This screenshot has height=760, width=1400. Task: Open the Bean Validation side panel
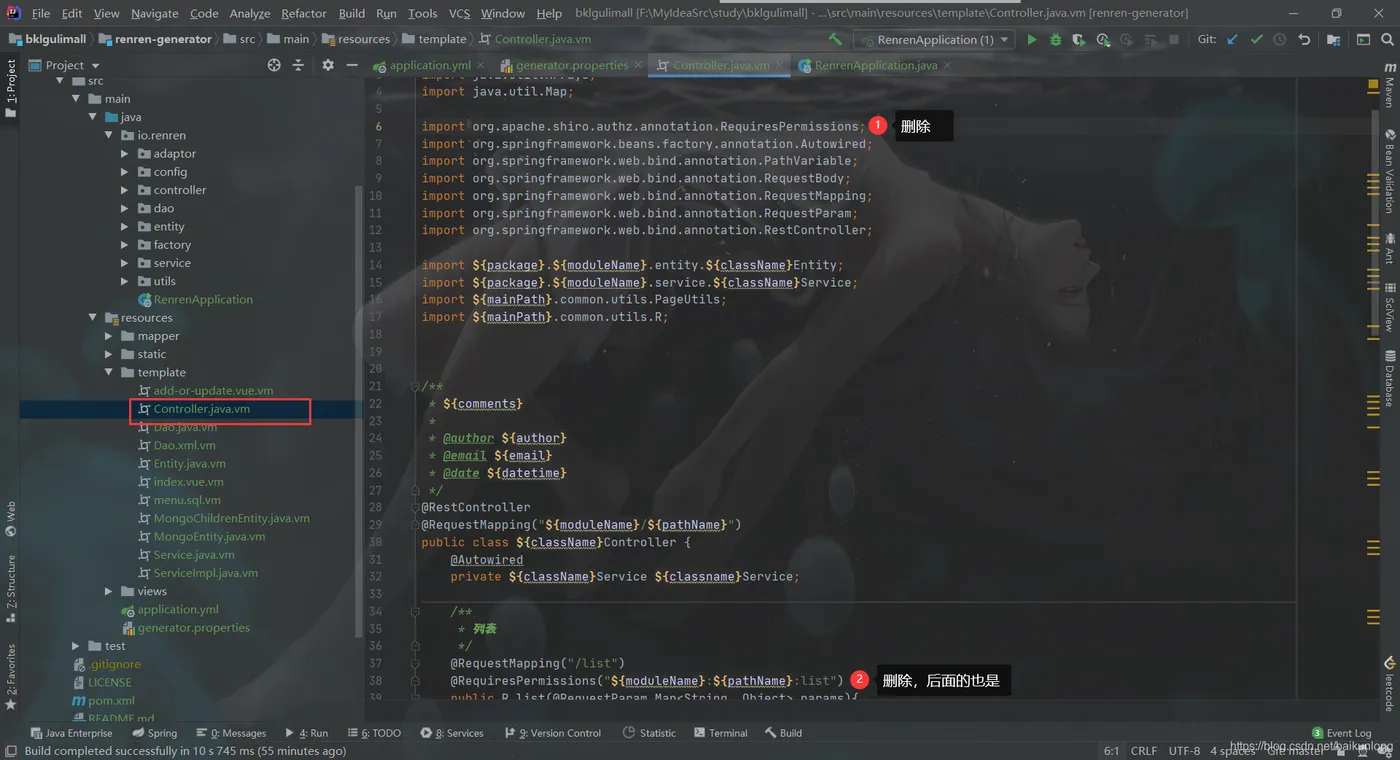(1389, 171)
